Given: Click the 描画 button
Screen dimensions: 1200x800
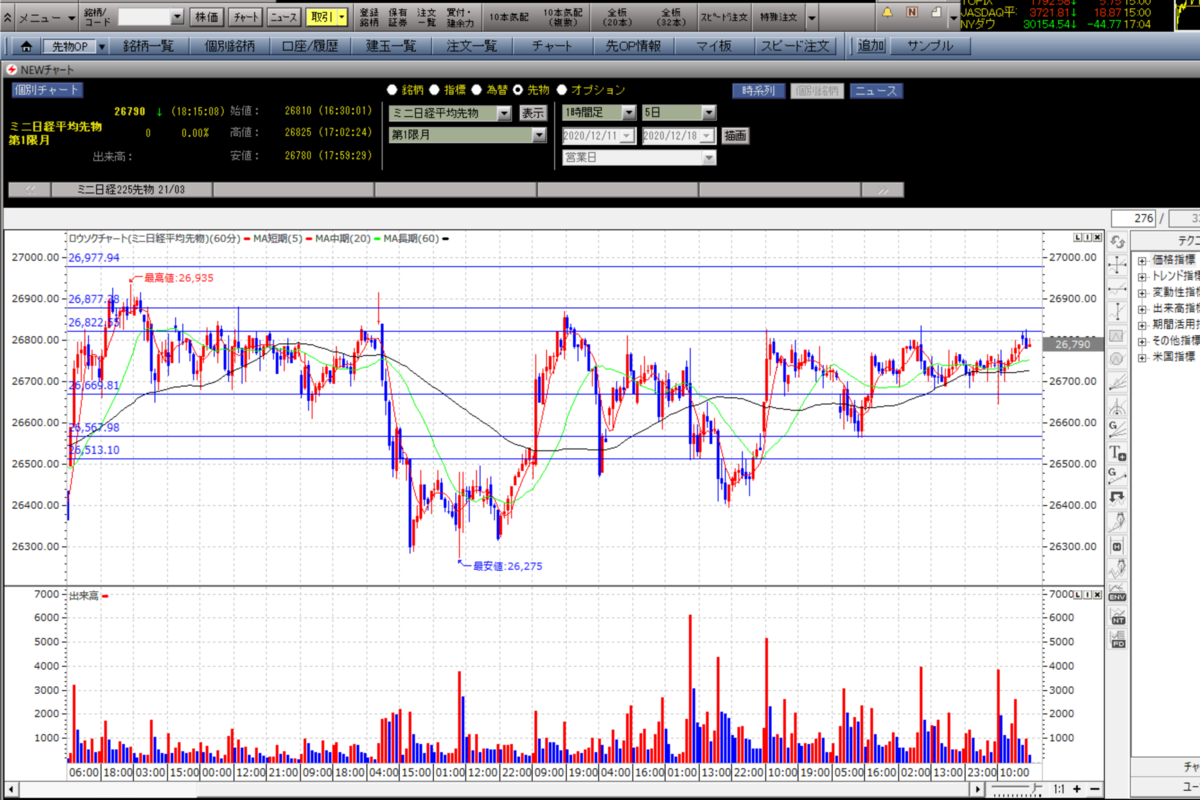Looking at the screenshot, I should coord(735,135).
